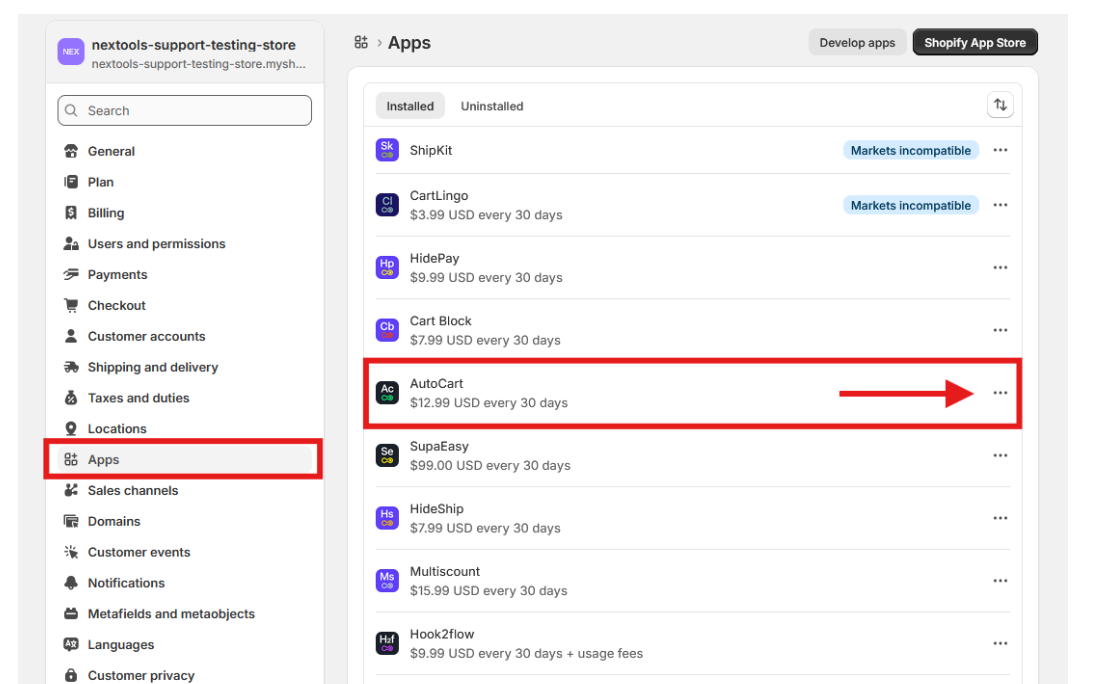
Task: Click the SupaEasy app icon
Action: (x=387, y=456)
